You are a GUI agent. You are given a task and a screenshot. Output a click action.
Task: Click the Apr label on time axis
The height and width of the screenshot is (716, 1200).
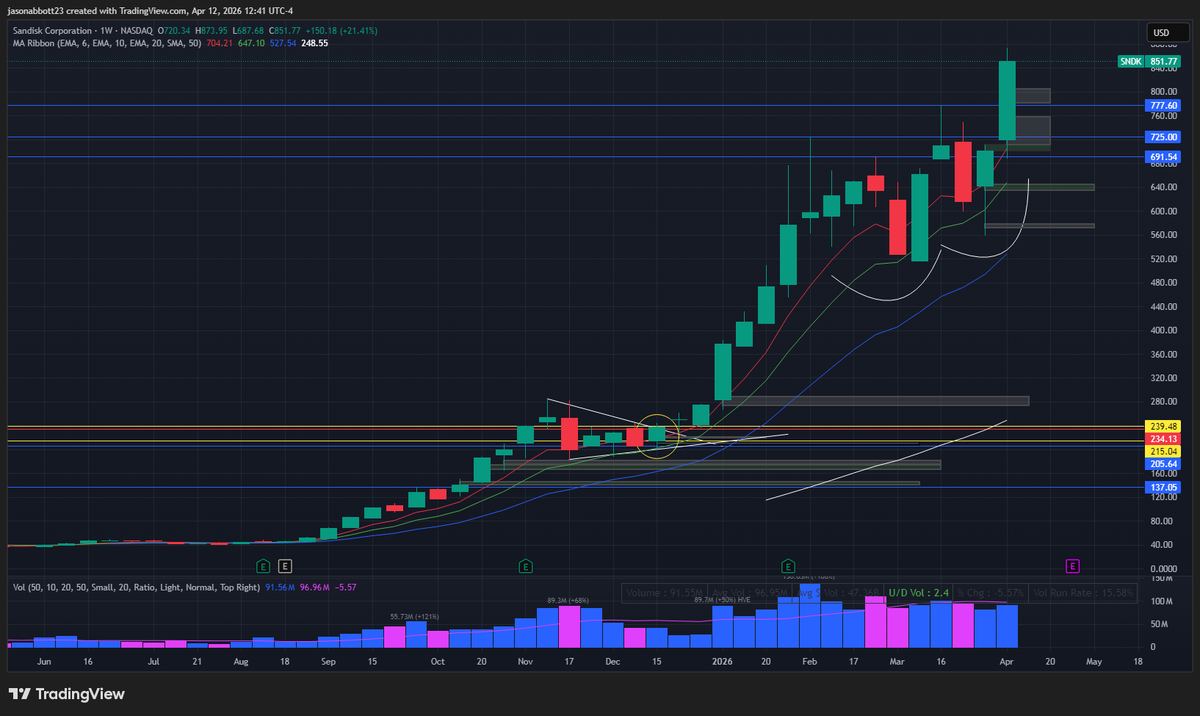(x=1006, y=661)
